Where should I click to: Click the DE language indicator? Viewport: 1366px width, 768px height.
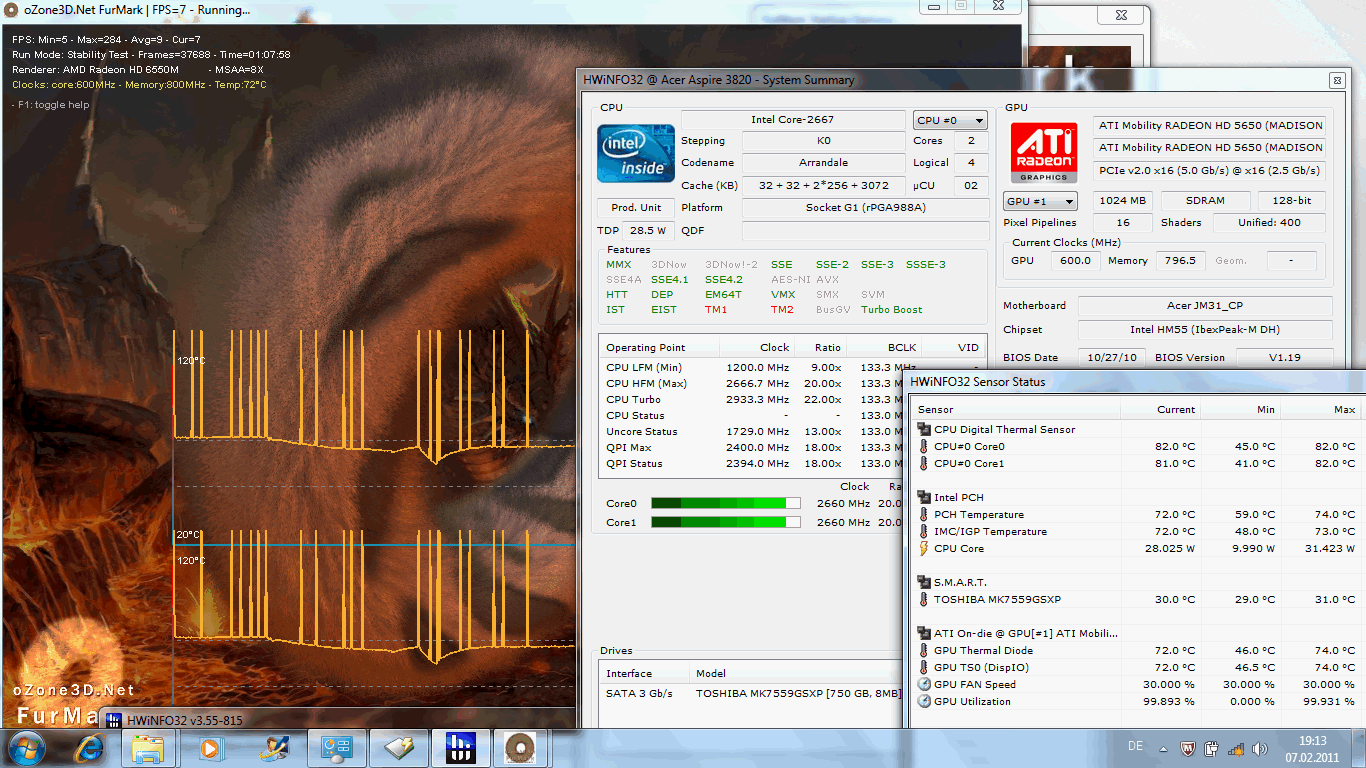click(1135, 747)
